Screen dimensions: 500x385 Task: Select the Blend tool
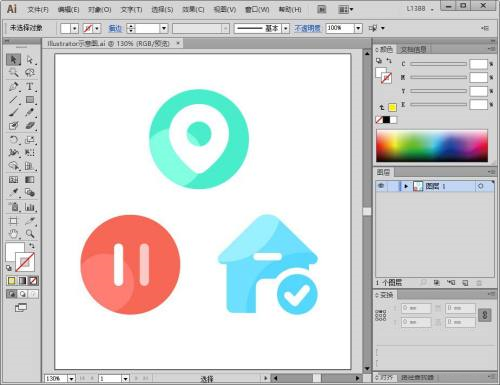[30, 193]
